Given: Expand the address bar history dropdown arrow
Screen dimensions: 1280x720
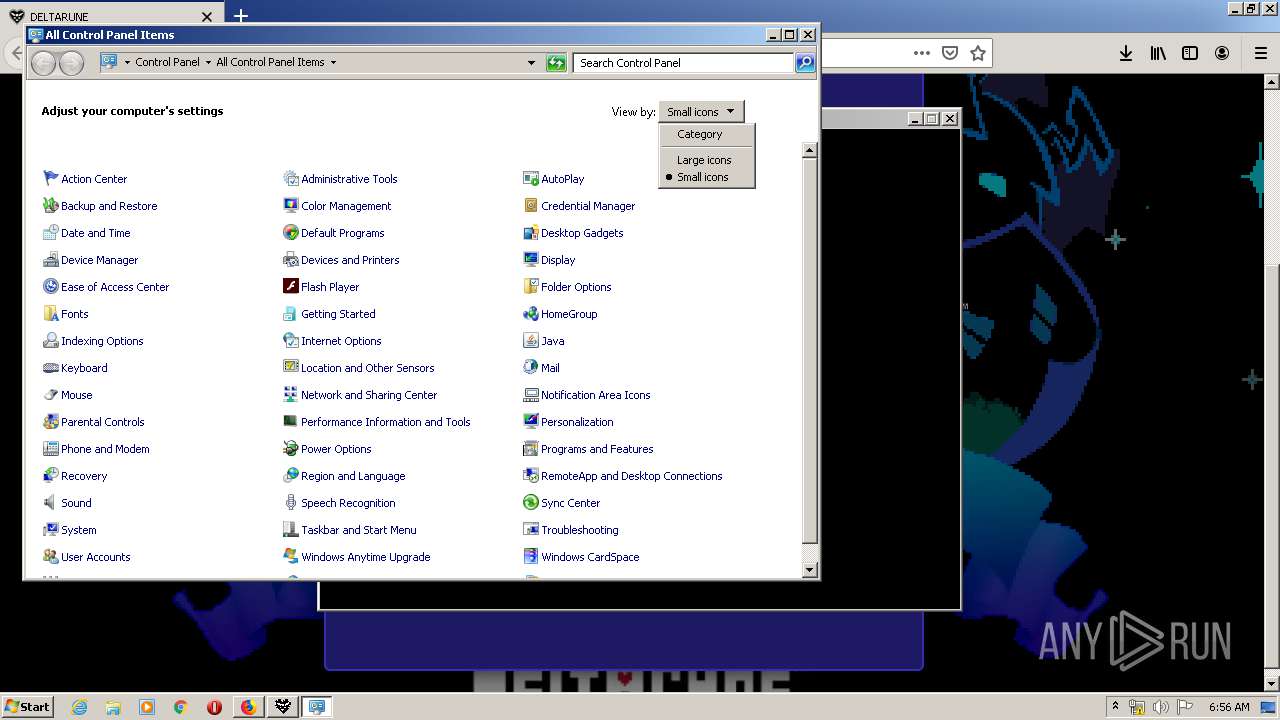Looking at the screenshot, I should click(531, 62).
